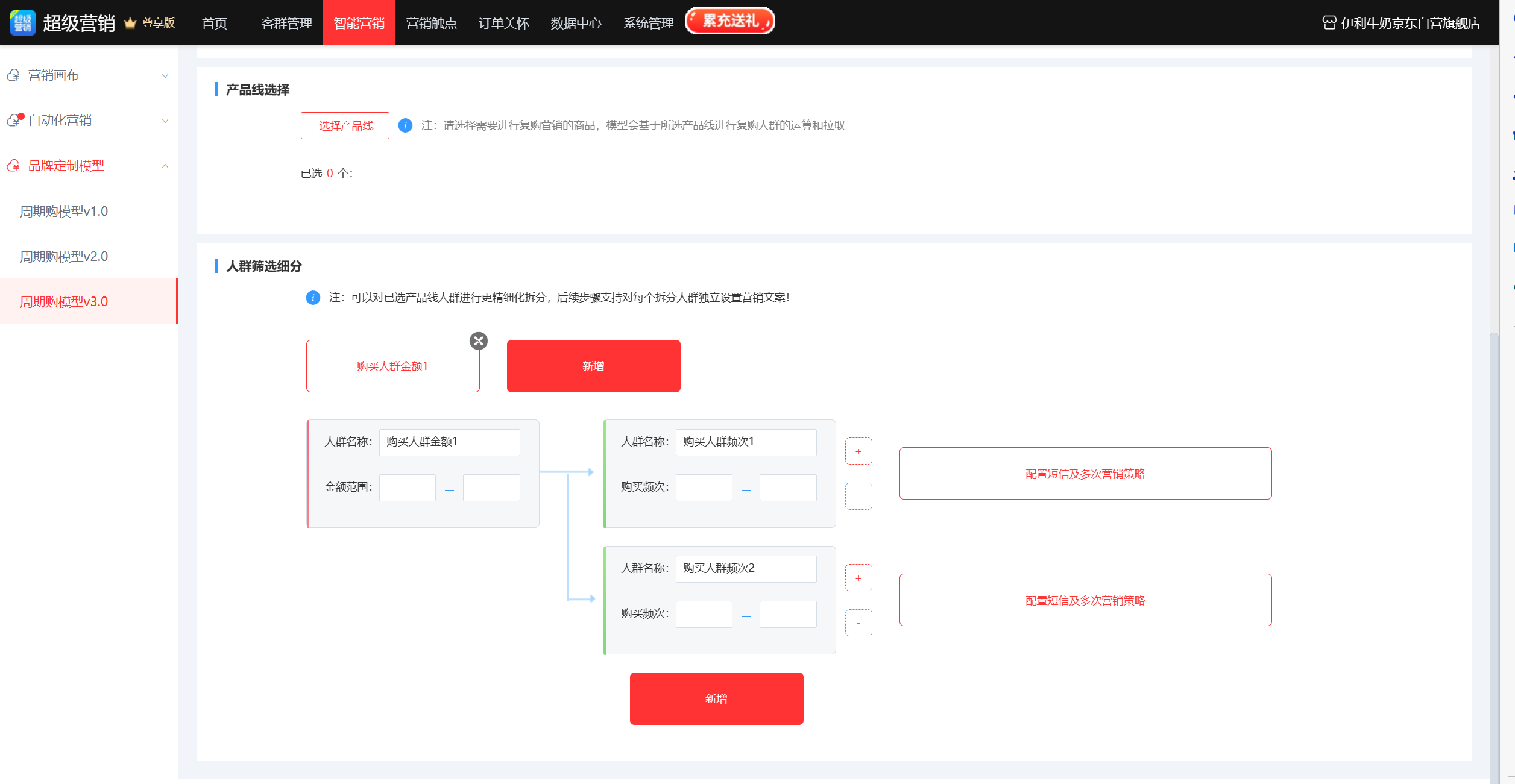Click 新增 next to 购买人群金额1 card

594,366
